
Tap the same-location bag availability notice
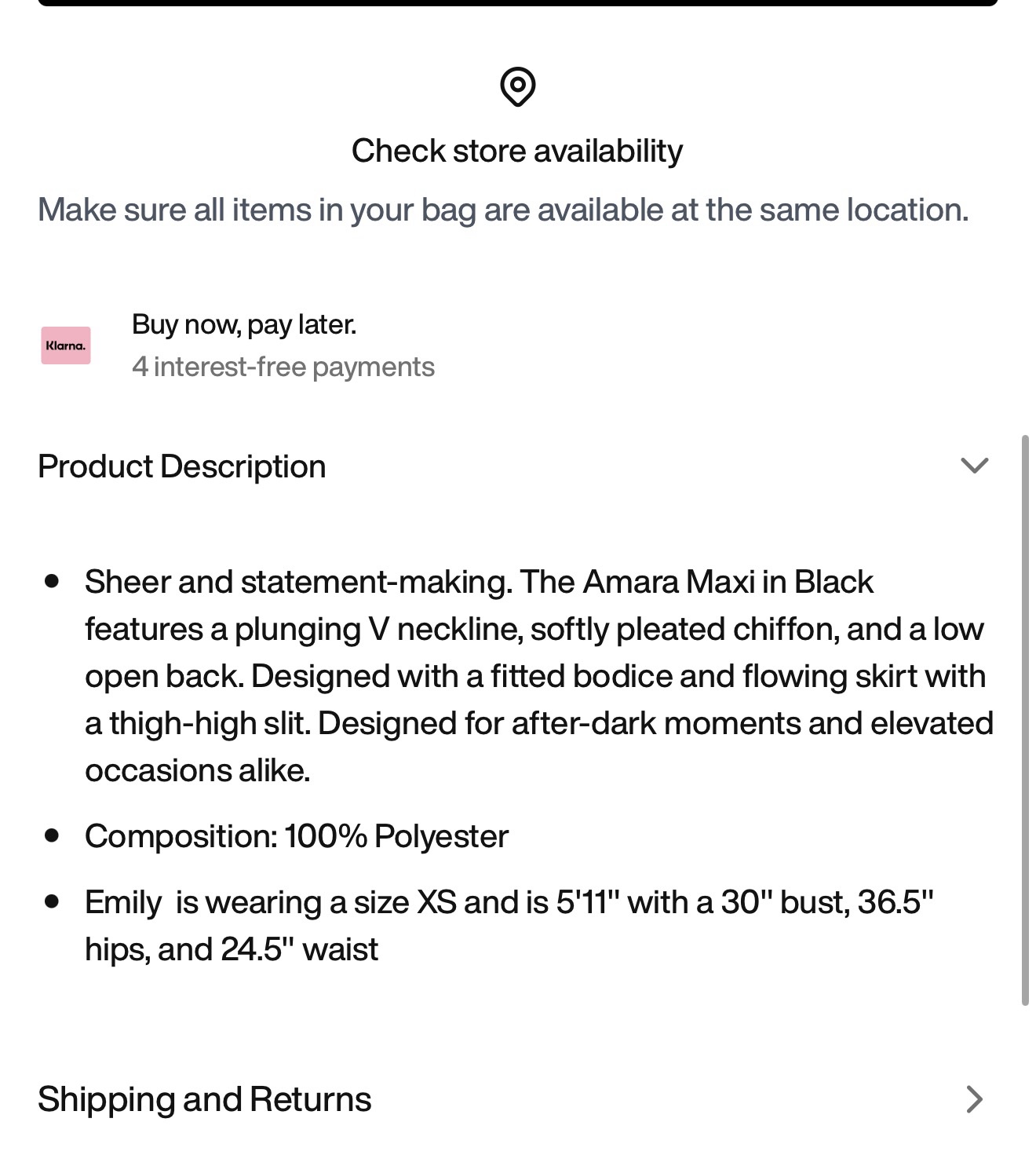coord(503,210)
